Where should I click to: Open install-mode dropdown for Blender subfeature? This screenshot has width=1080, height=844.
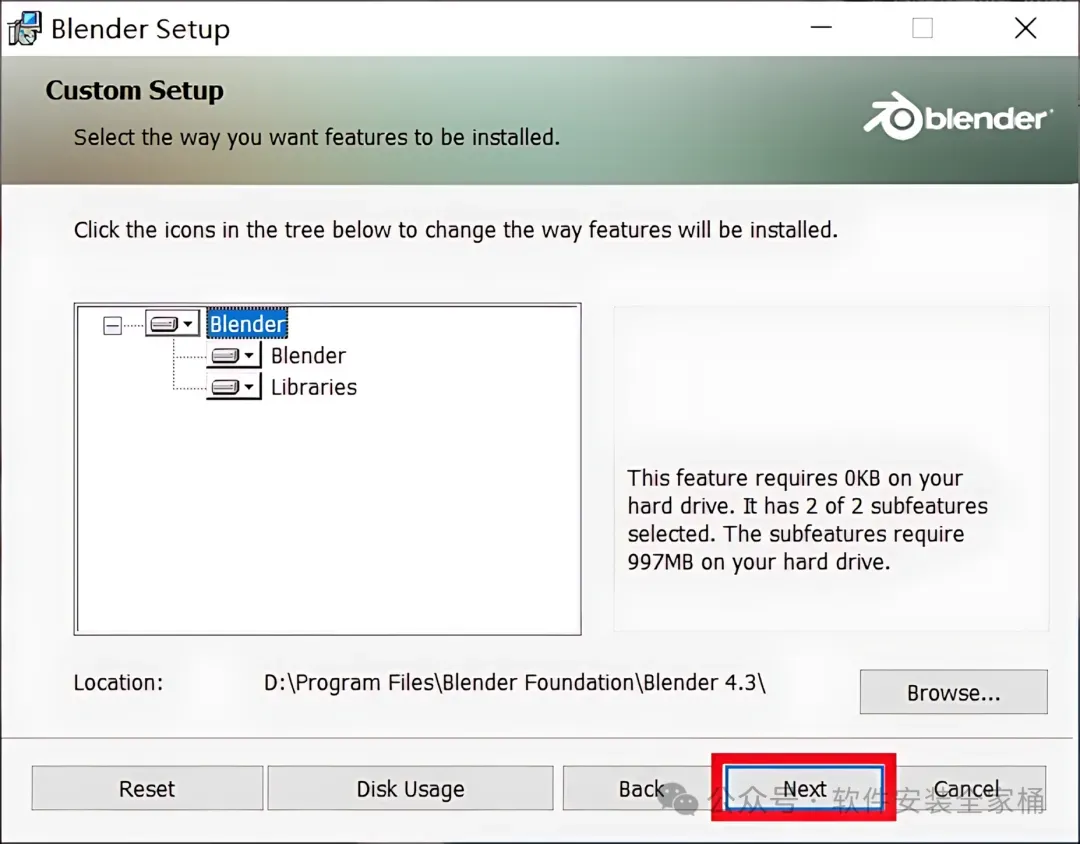pos(233,356)
